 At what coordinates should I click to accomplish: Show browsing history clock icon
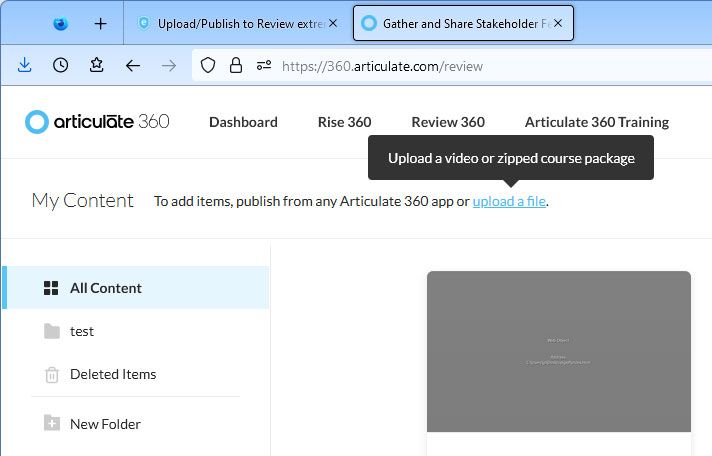[x=60, y=65]
